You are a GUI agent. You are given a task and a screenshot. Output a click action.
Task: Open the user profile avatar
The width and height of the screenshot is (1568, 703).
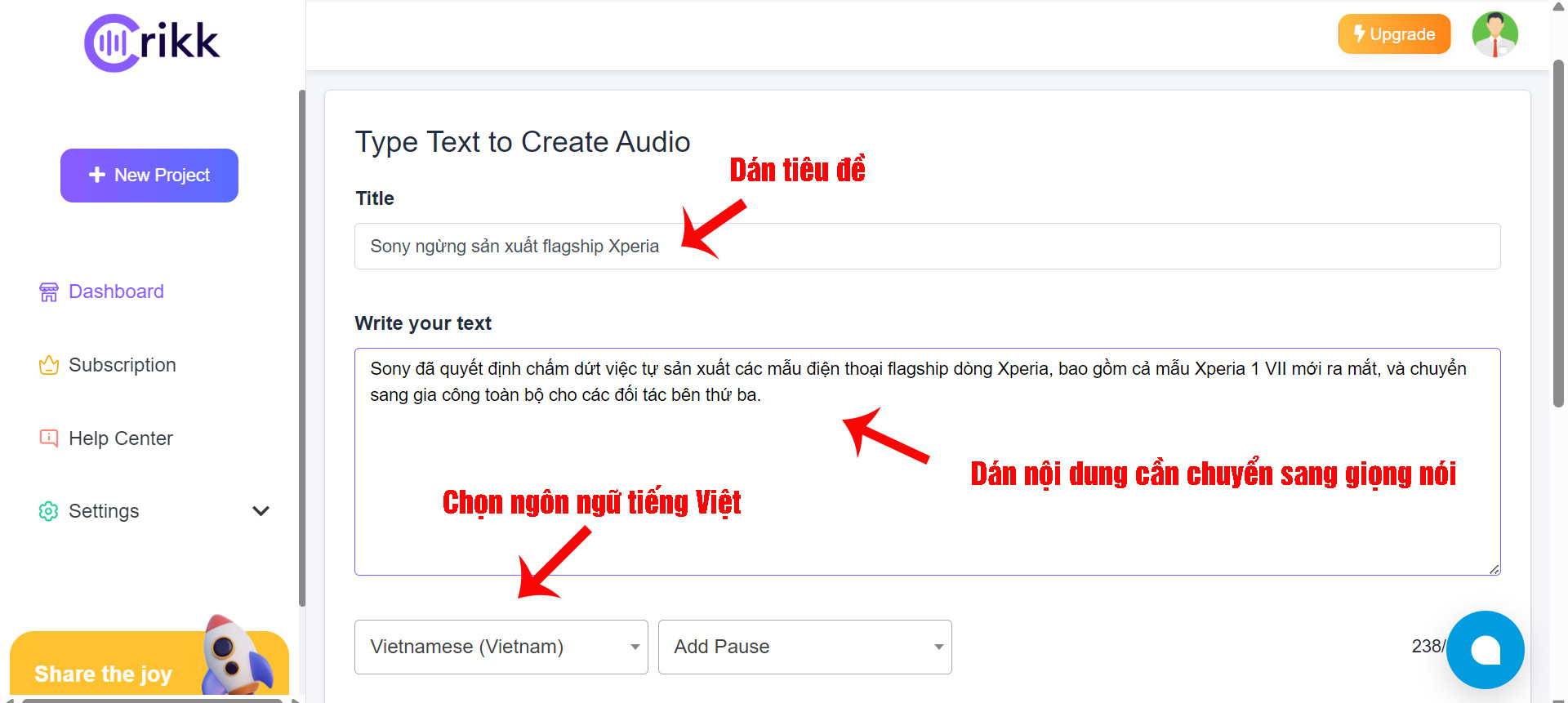(x=1494, y=34)
